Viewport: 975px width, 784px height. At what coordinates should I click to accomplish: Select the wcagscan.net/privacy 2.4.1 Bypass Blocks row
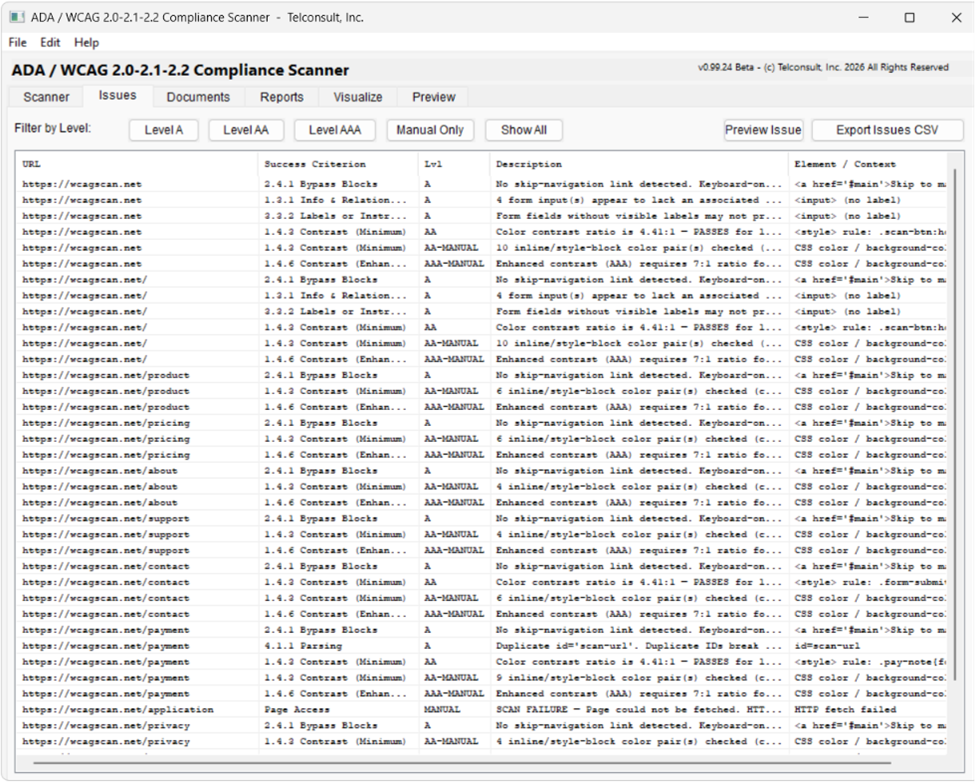coord(482,726)
